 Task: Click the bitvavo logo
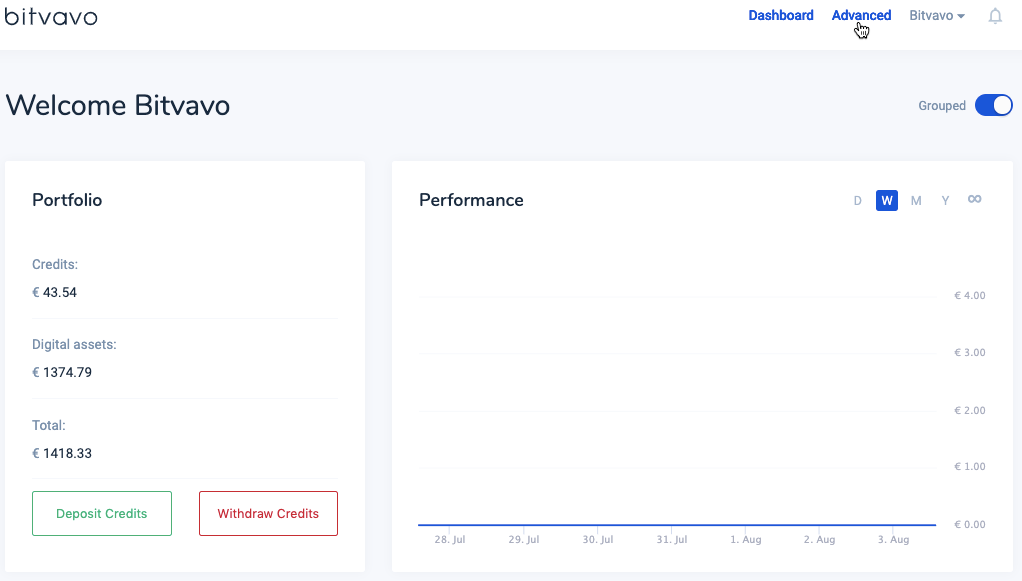(x=51, y=16)
